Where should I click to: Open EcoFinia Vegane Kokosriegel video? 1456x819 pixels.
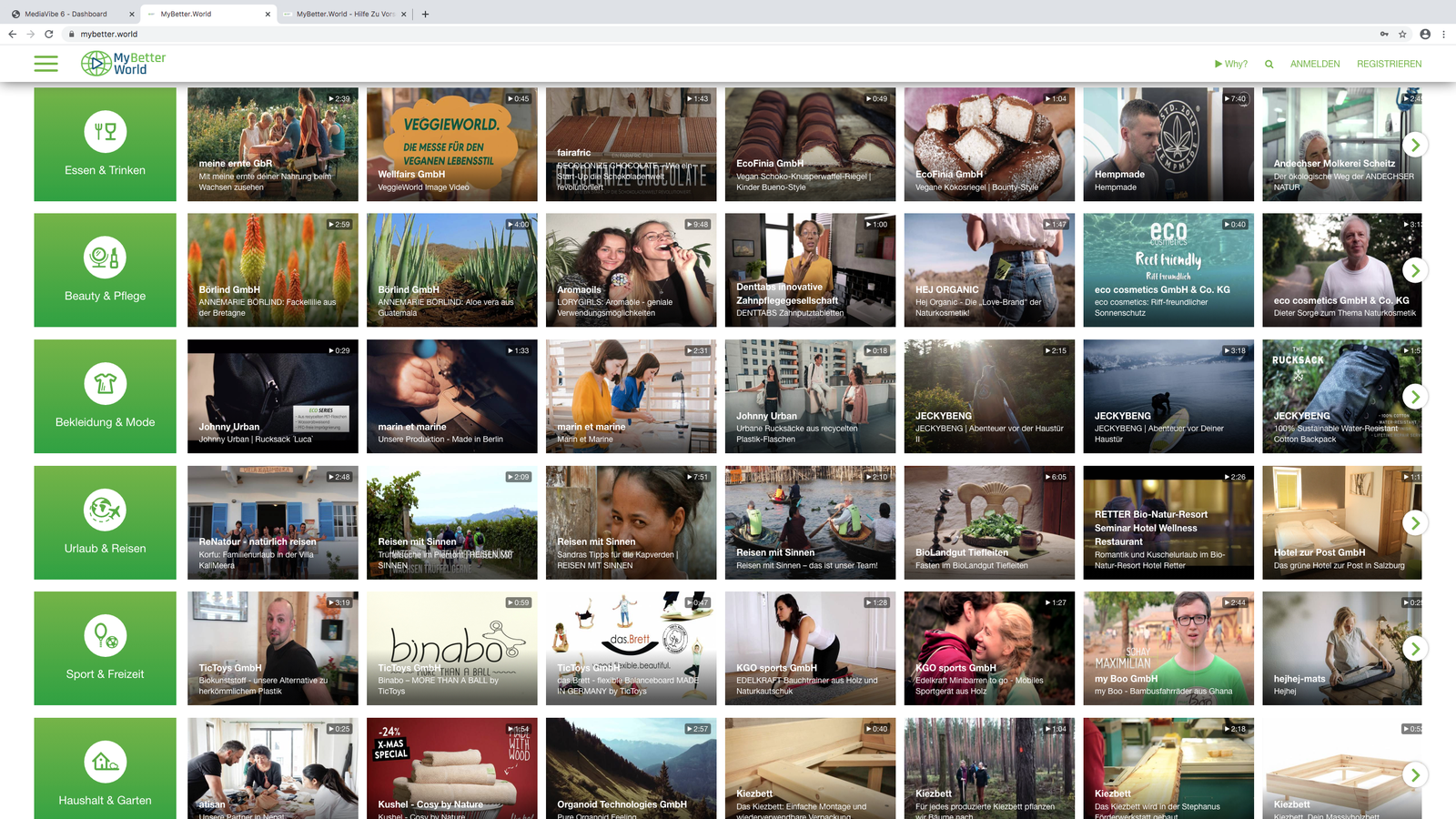point(989,145)
